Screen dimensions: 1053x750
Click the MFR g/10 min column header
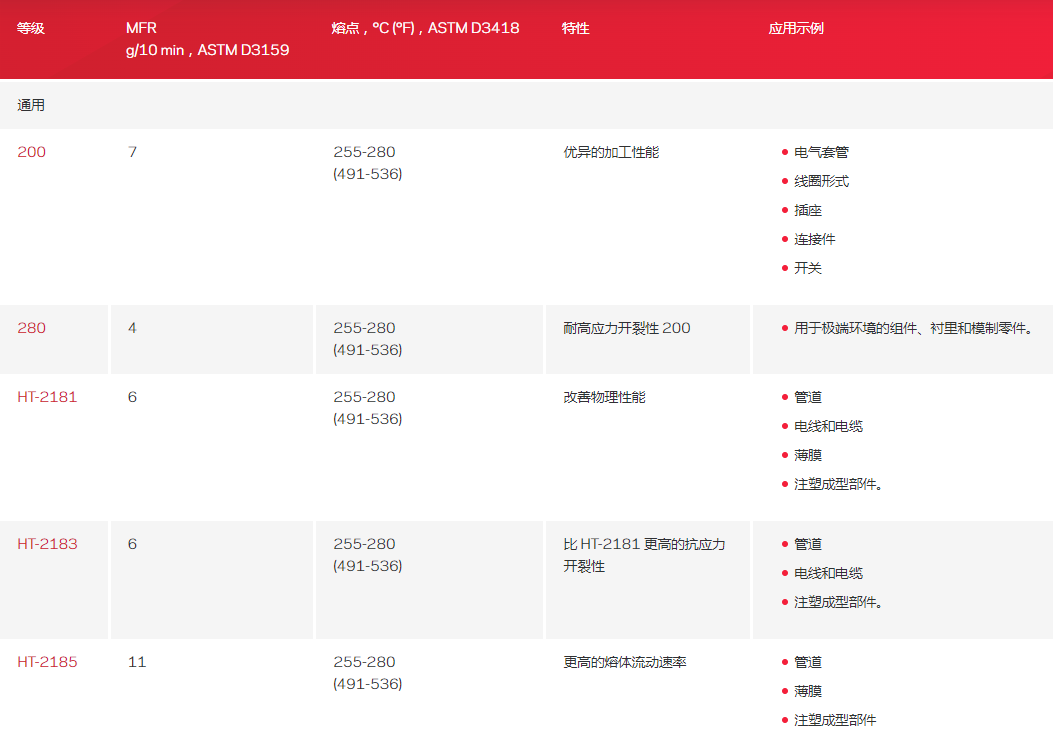(x=207, y=39)
